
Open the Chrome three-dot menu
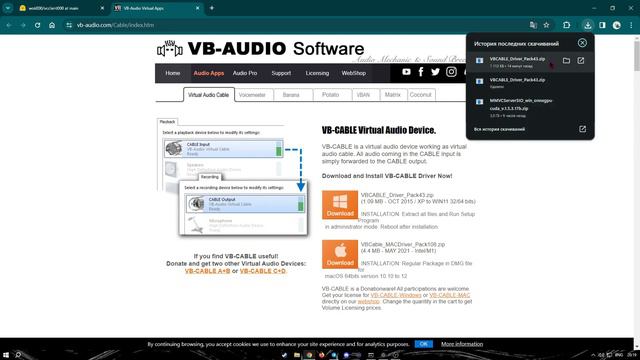(x=631, y=25)
